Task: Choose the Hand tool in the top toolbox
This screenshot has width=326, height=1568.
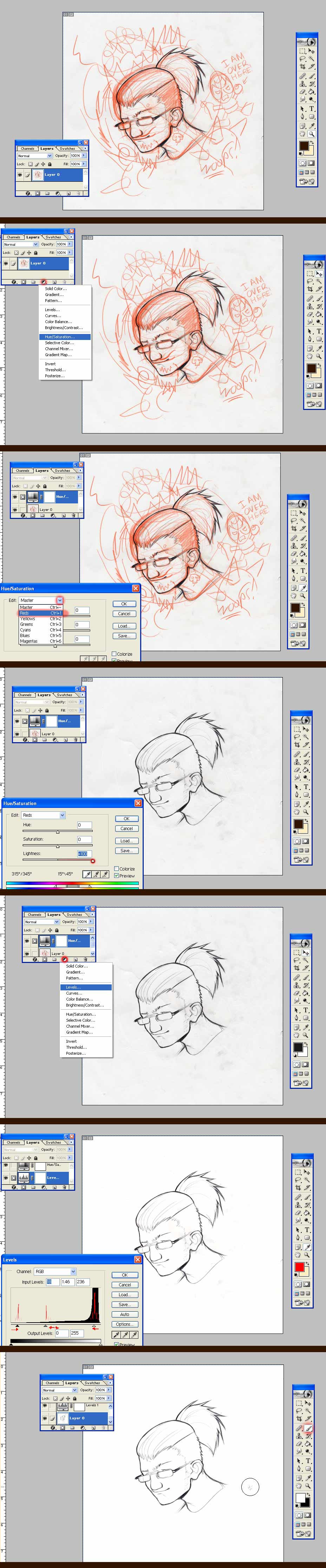Action: pos(302,134)
